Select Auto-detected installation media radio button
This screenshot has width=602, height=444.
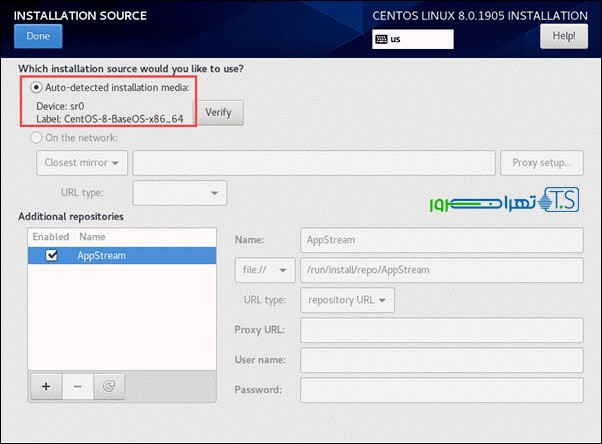tap(36, 87)
